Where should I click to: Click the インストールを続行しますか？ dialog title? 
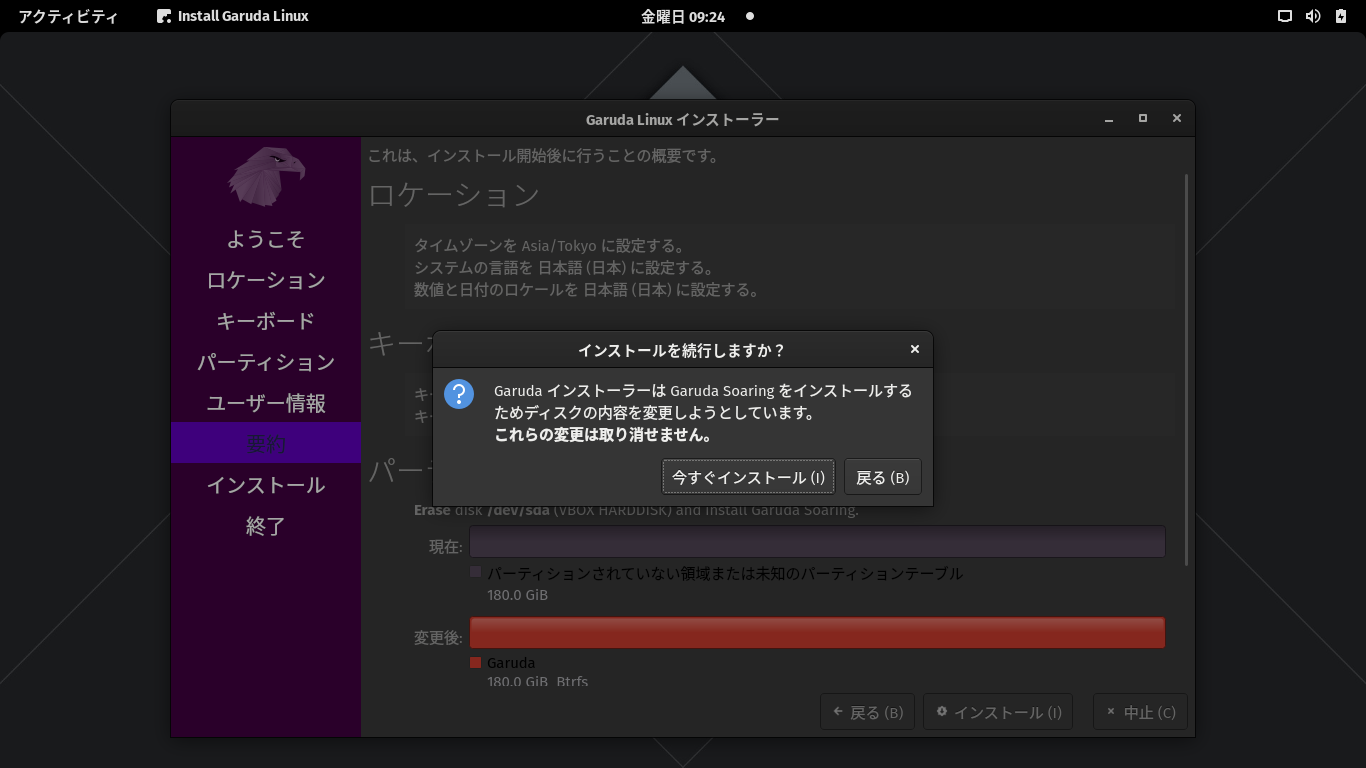[x=682, y=350]
